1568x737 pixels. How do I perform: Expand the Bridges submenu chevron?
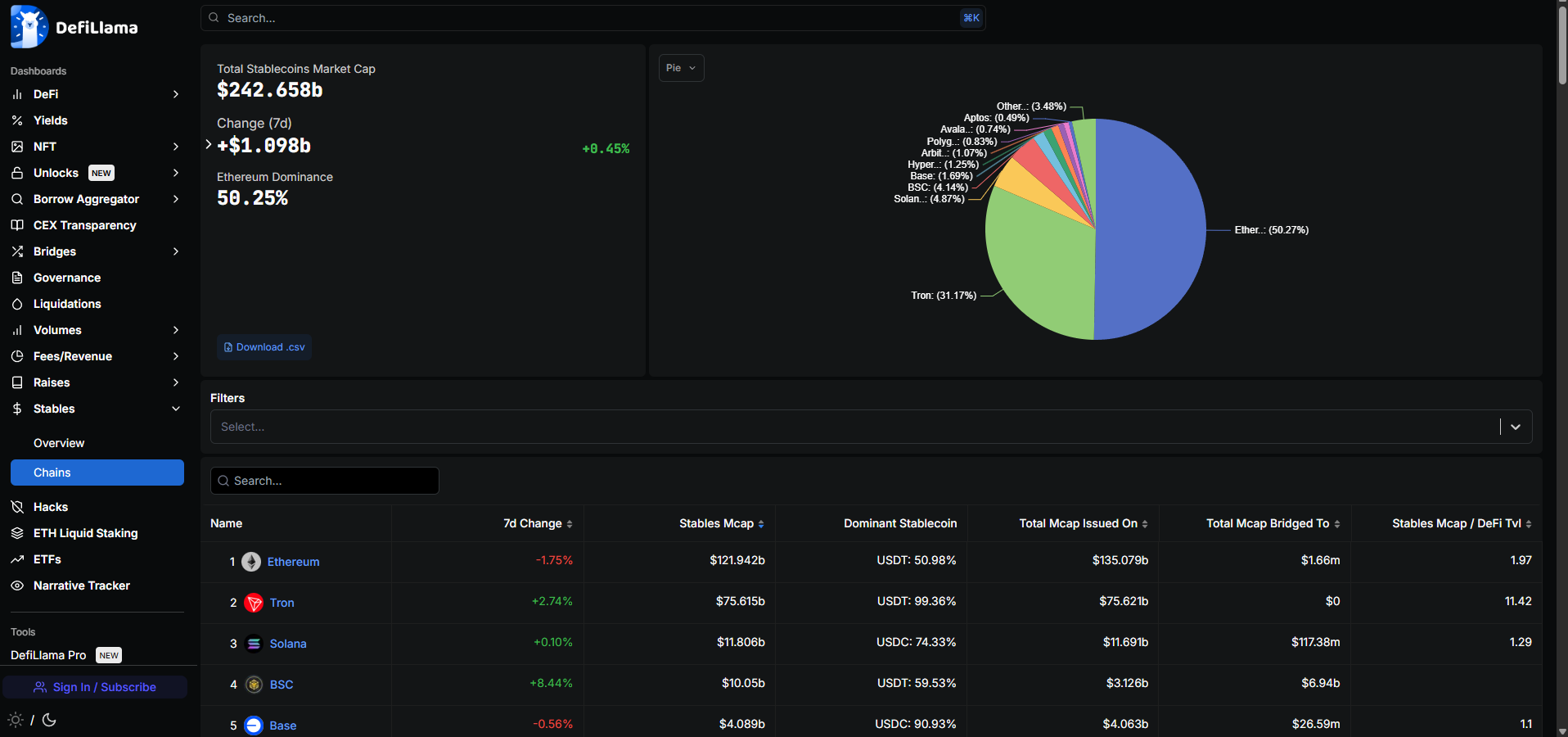[176, 251]
